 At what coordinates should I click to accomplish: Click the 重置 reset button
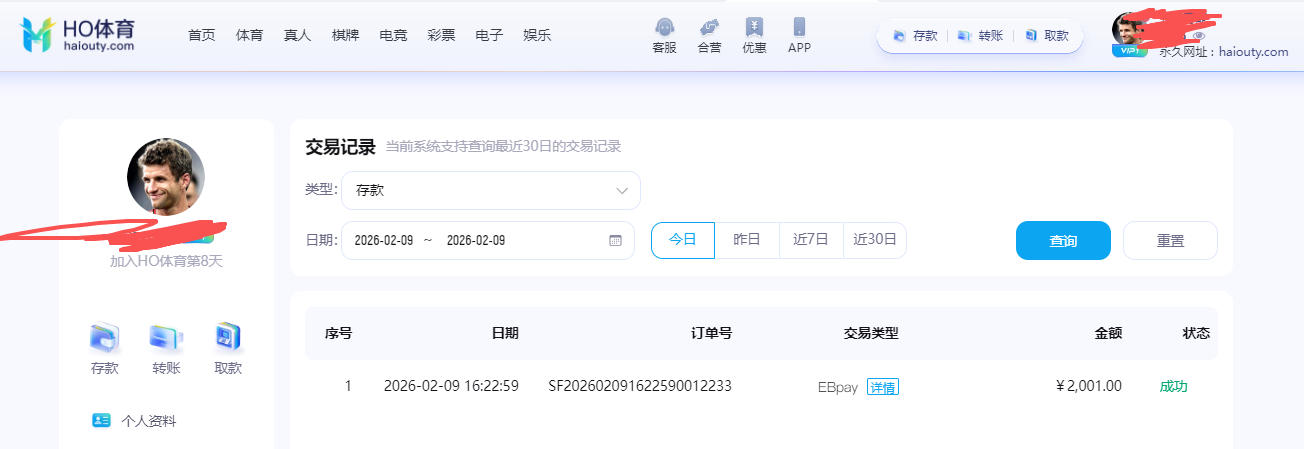click(x=1170, y=241)
